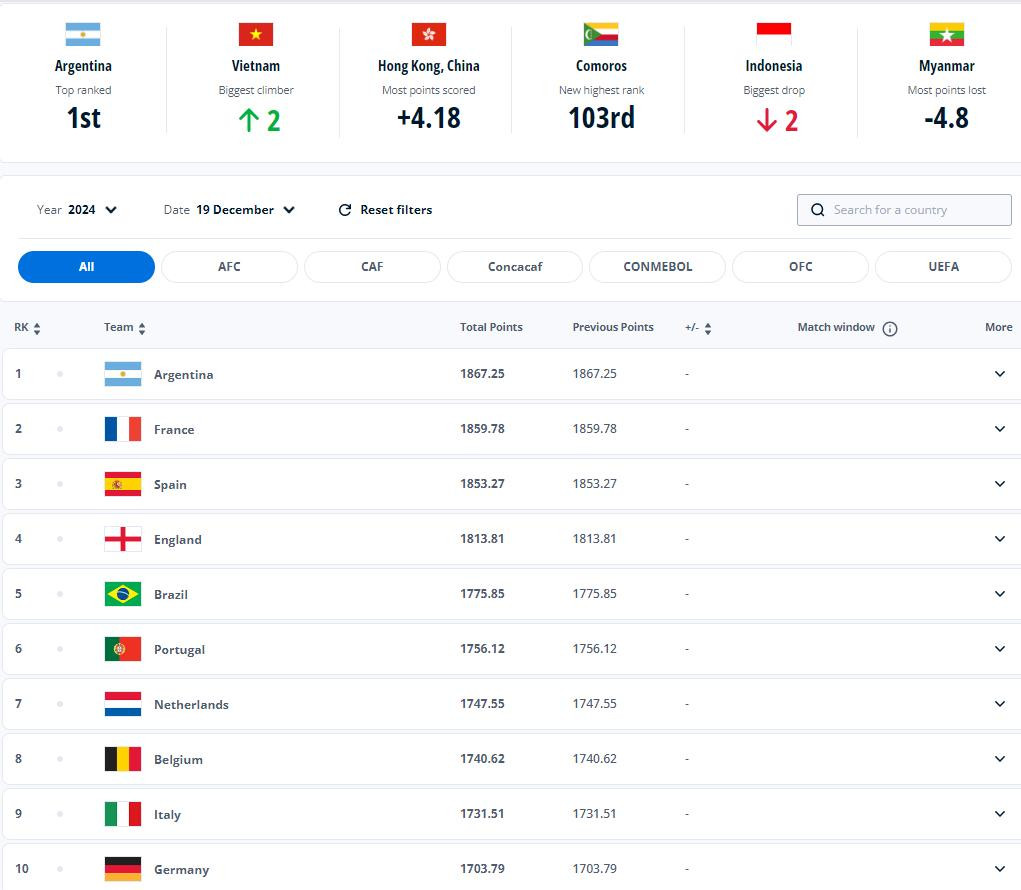Sort table by Team column arrows
This screenshot has height=890, width=1021.
pos(142,328)
